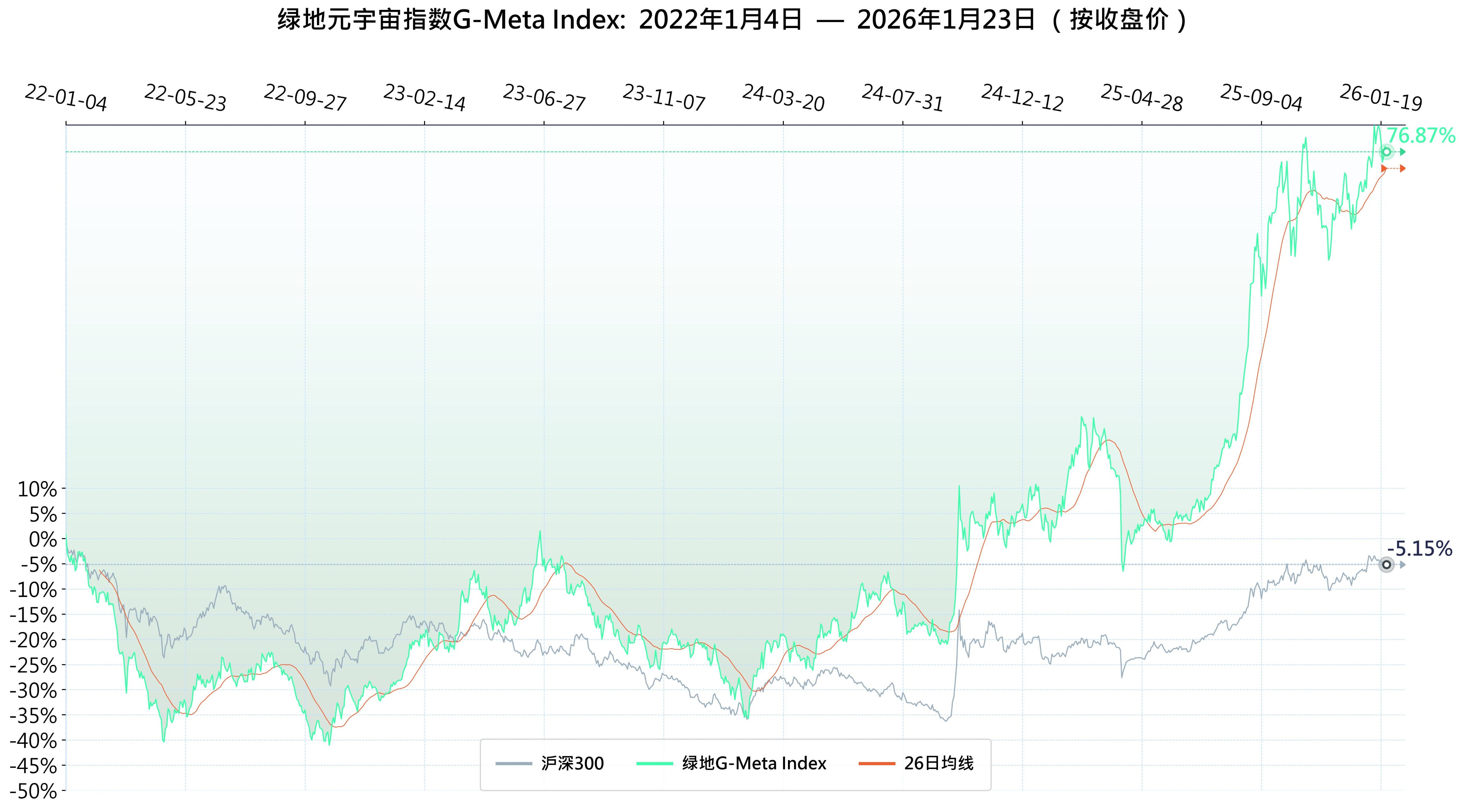The image size is (1465, 812).
Task: Click the 0% y-axis label
Action: click(x=43, y=539)
